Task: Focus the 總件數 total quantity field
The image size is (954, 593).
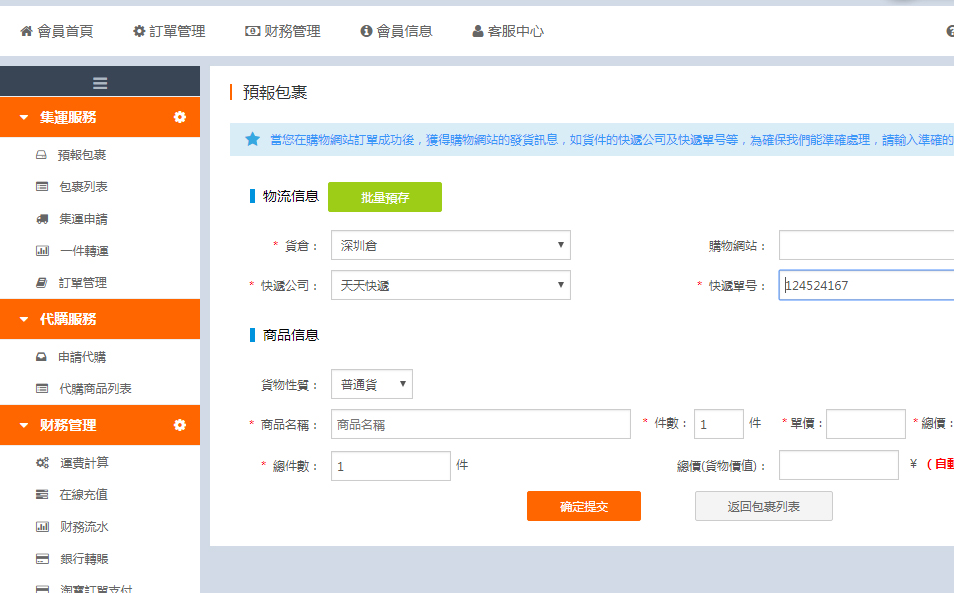Action: point(391,466)
